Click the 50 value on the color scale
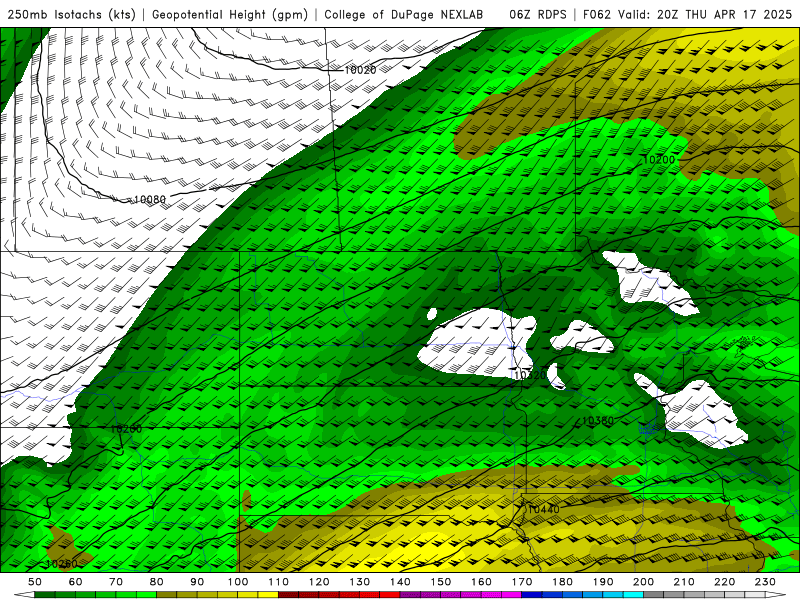Image resolution: width=800 pixels, height=600 pixels. [x=35, y=582]
